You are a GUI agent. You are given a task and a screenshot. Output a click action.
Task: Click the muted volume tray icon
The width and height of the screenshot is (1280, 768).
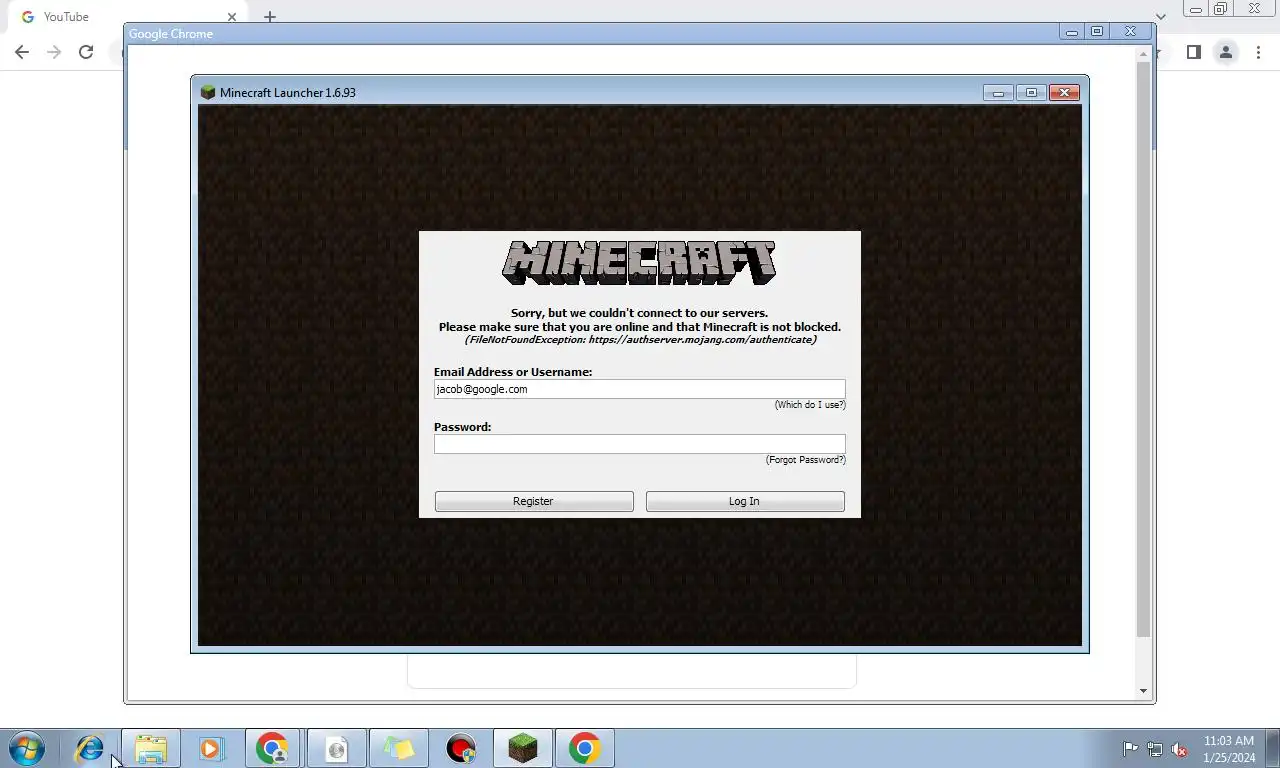[1179, 749]
